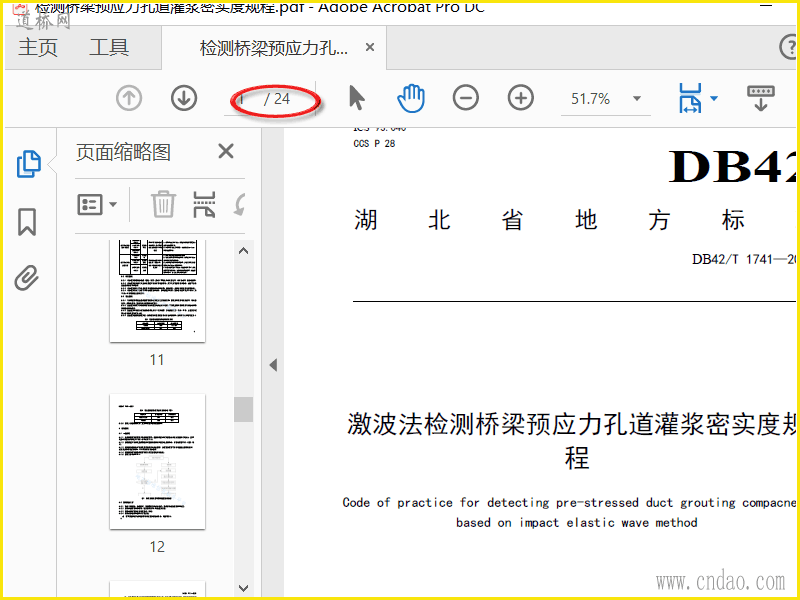Viewport: 800px width, 600px height.
Task: Click the thumbnail panel scroll up arrow
Action: click(x=243, y=251)
